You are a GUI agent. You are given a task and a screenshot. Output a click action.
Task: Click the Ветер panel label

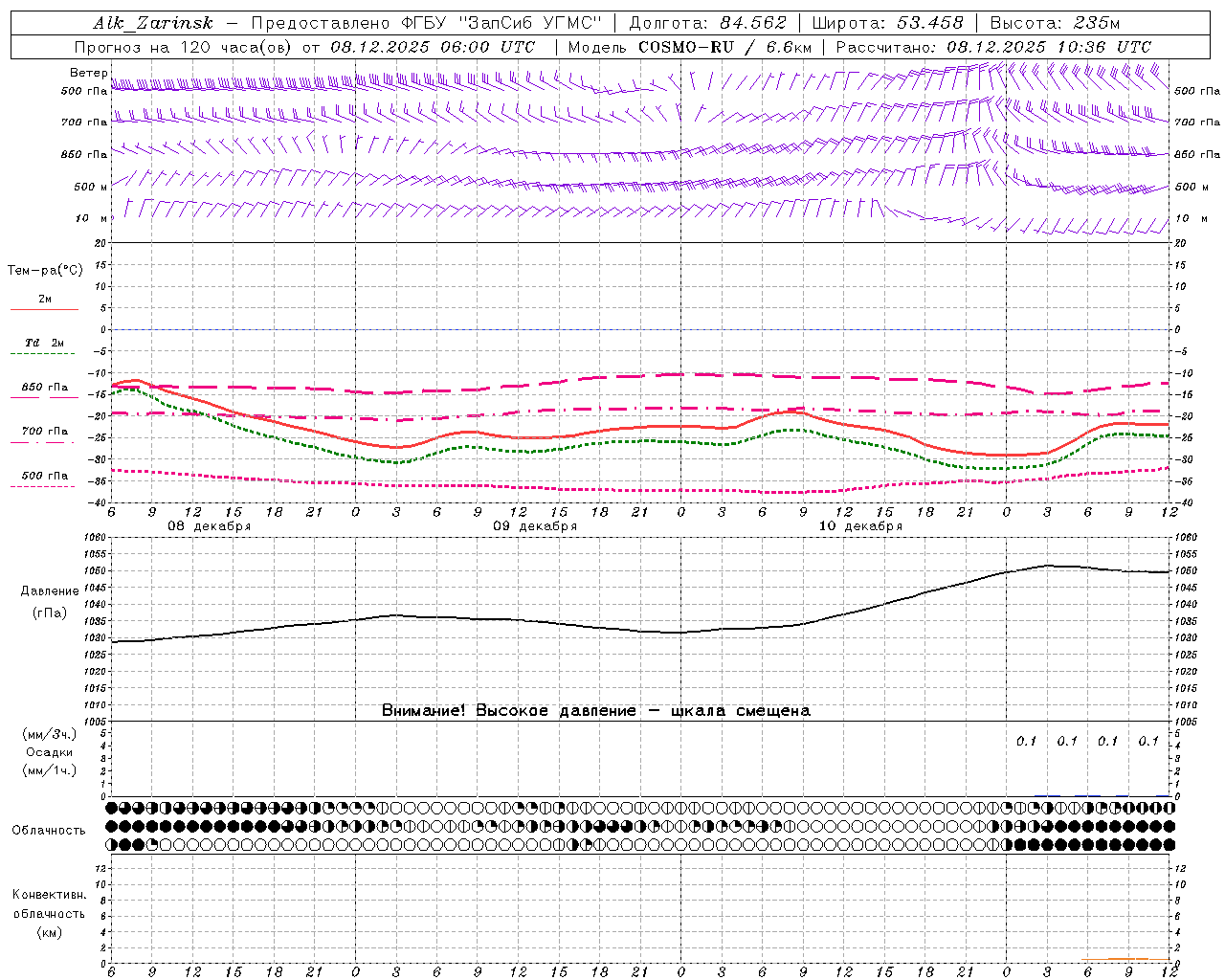88,73
